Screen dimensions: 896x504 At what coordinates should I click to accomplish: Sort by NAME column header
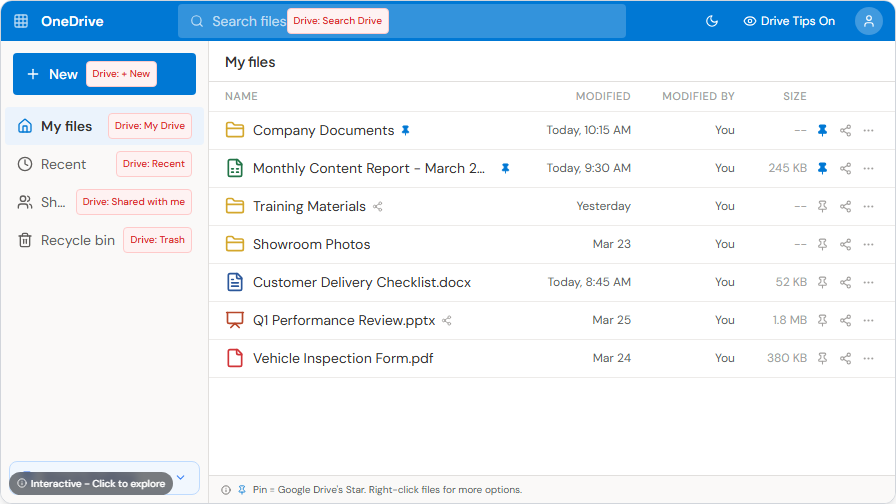coord(241,96)
